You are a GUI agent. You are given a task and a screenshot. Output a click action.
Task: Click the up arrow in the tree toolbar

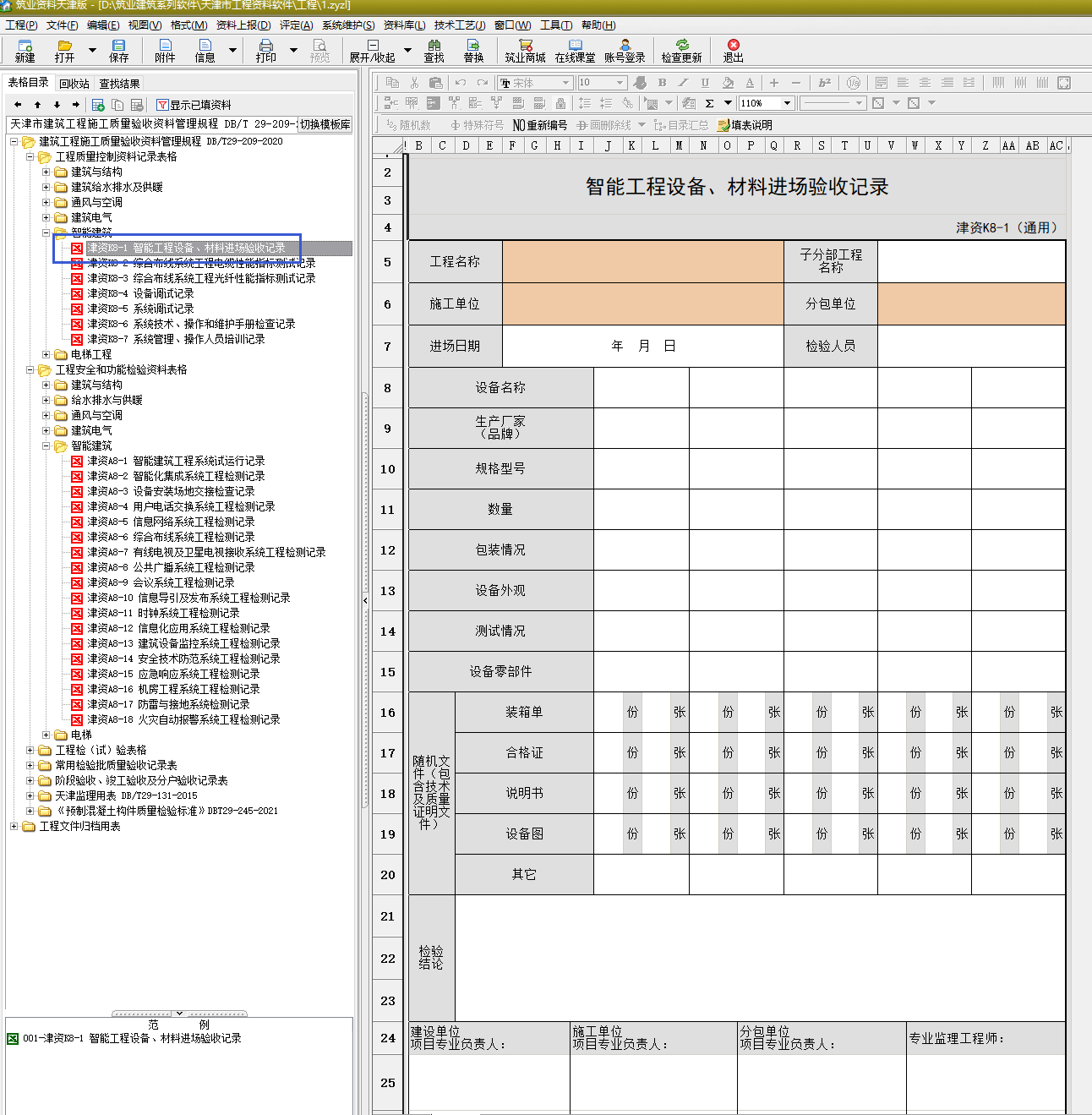(x=37, y=105)
